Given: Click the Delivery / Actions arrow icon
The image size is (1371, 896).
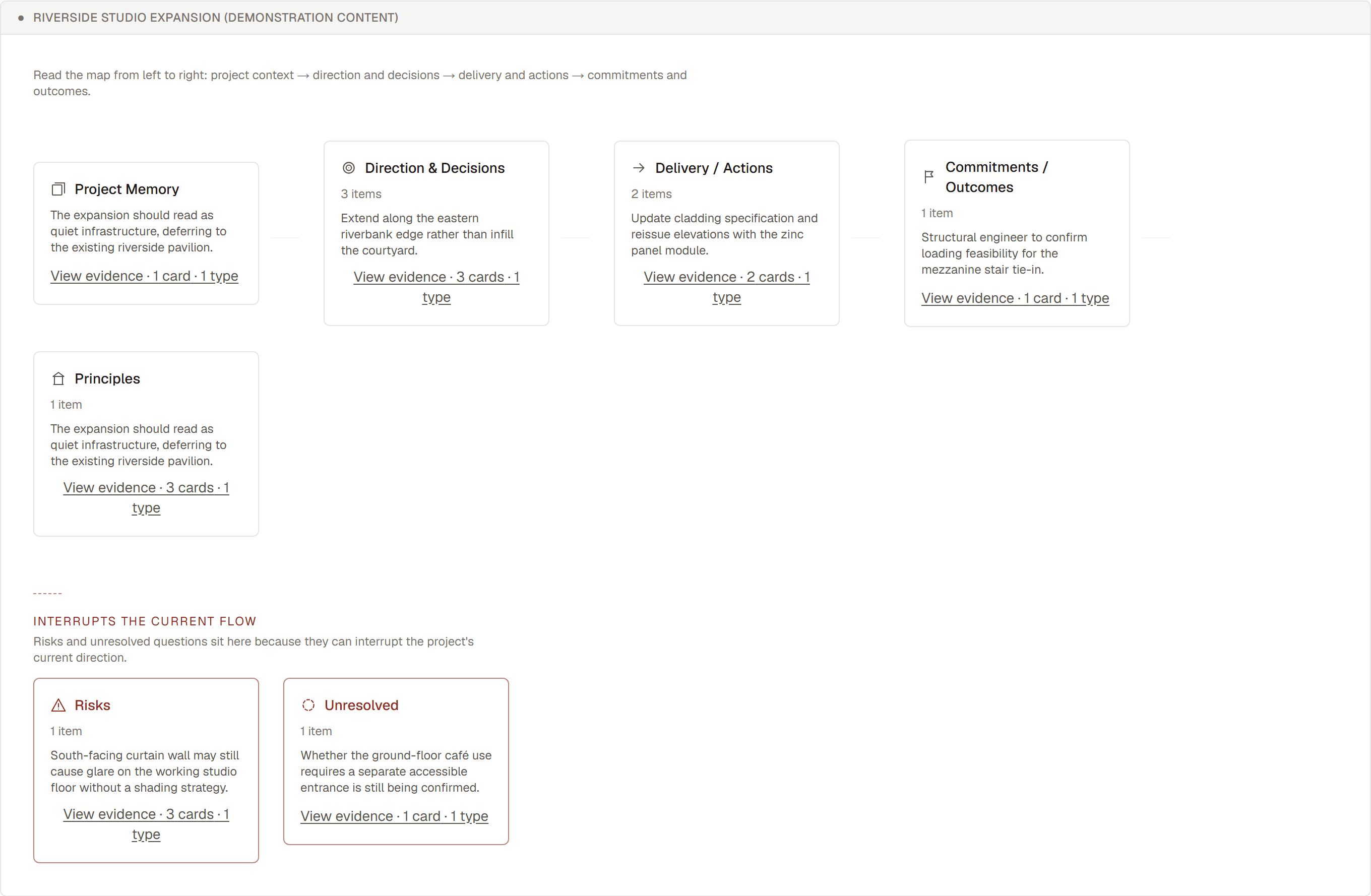Looking at the screenshot, I should pyautogui.click(x=639, y=168).
